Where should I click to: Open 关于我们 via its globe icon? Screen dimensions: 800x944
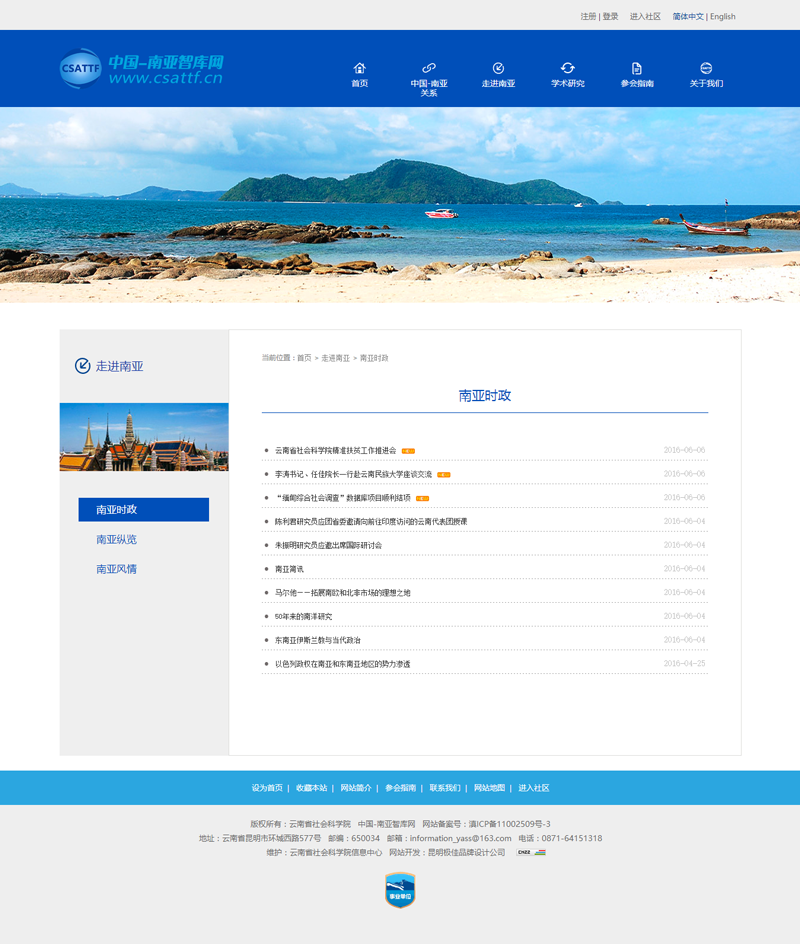coord(706,68)
